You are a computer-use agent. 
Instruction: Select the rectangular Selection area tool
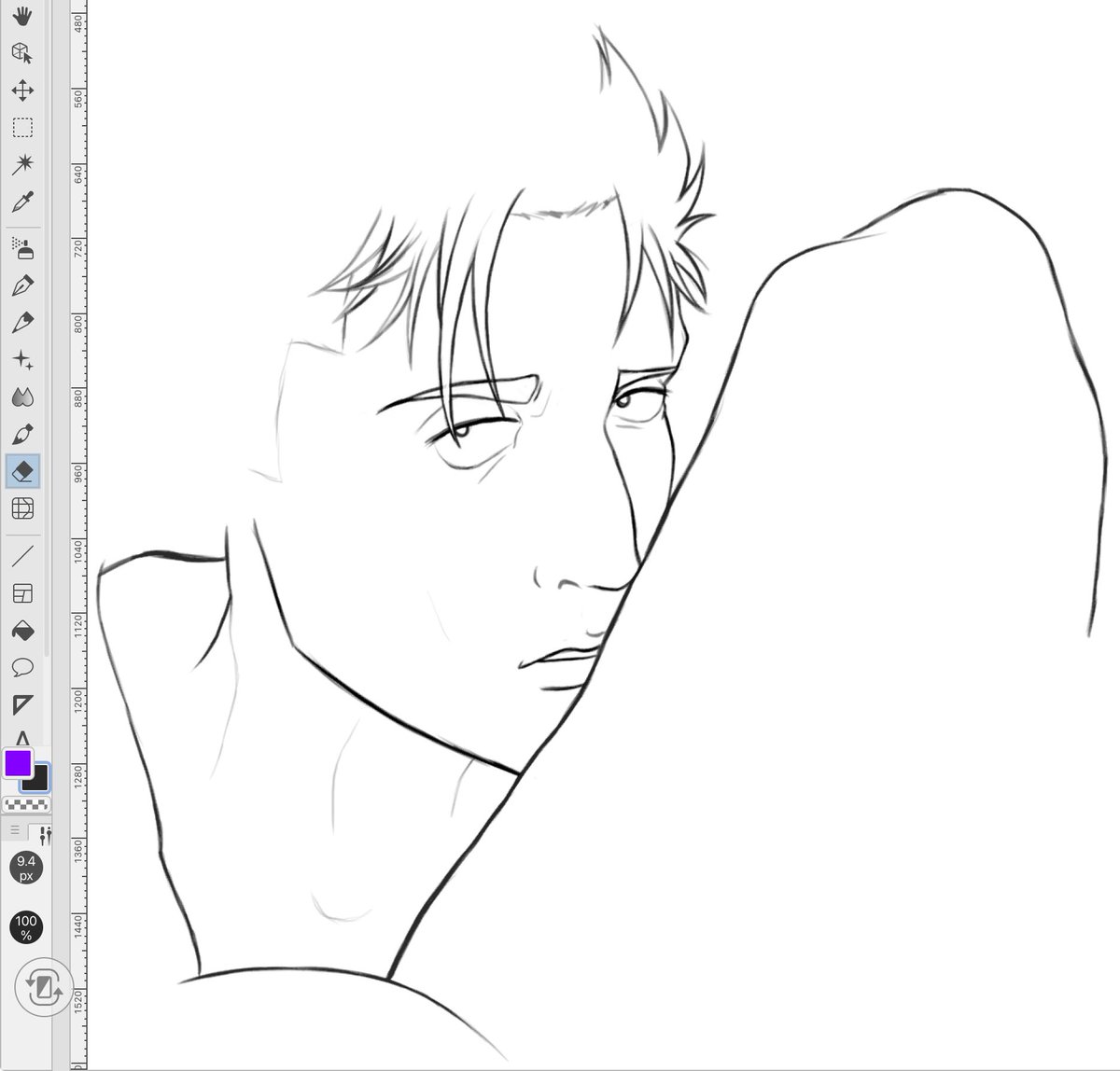coord(23,128)
